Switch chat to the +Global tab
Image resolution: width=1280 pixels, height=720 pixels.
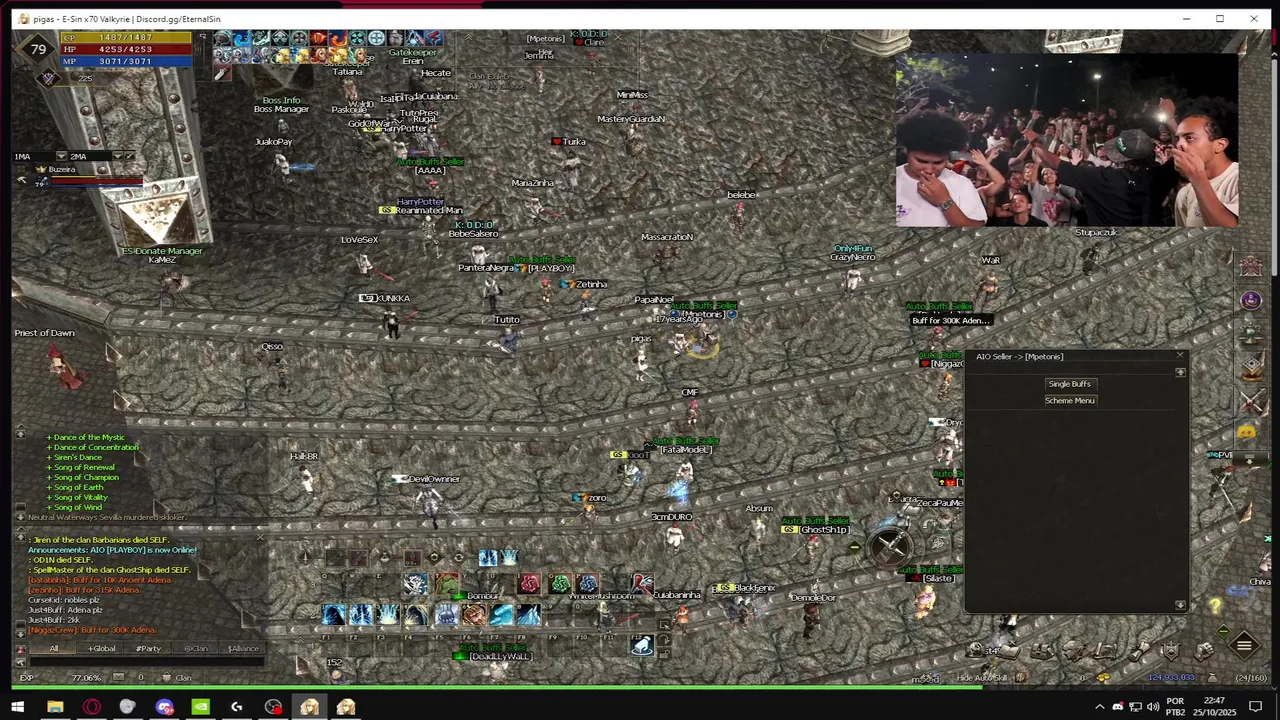point(102,648)
